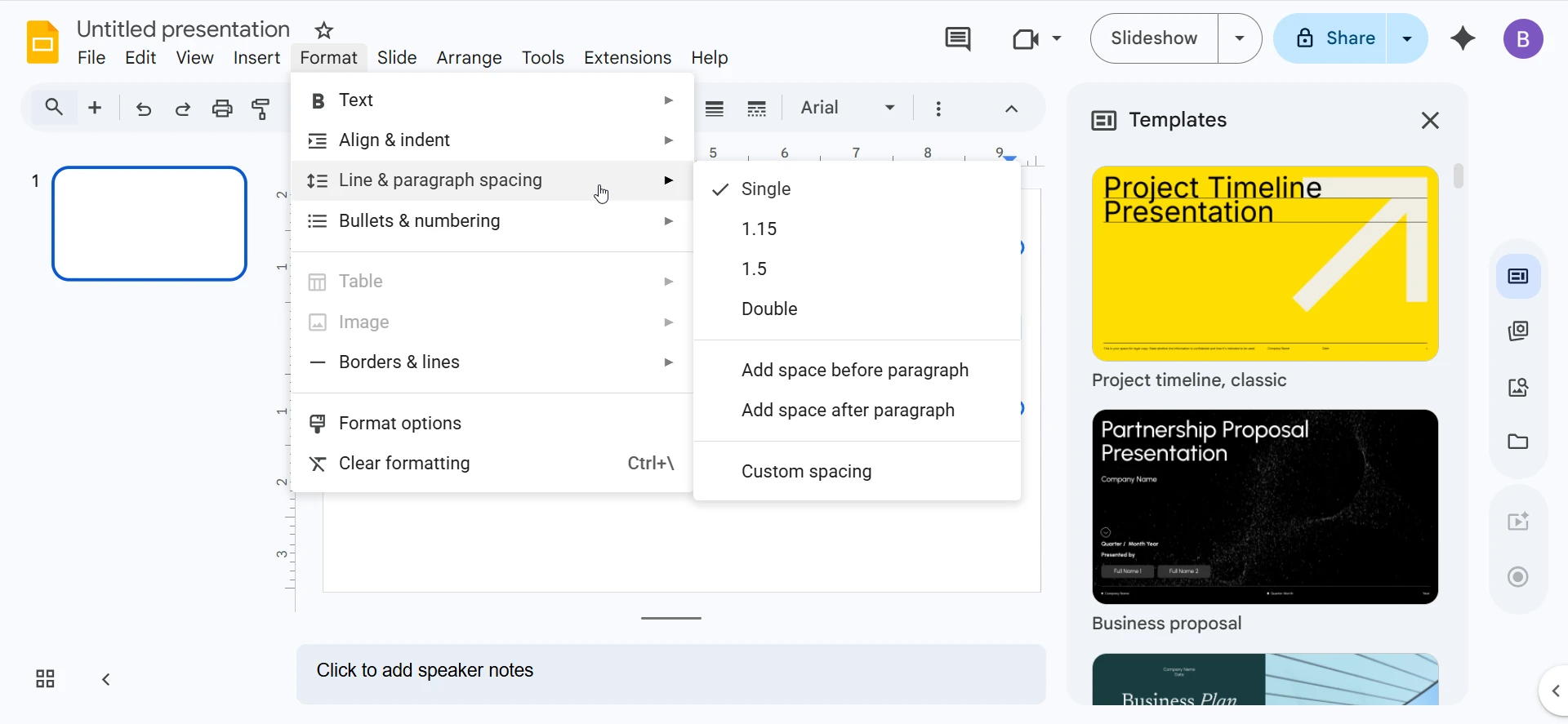Choose 1.15 line spacing

(x=759, y=229)
